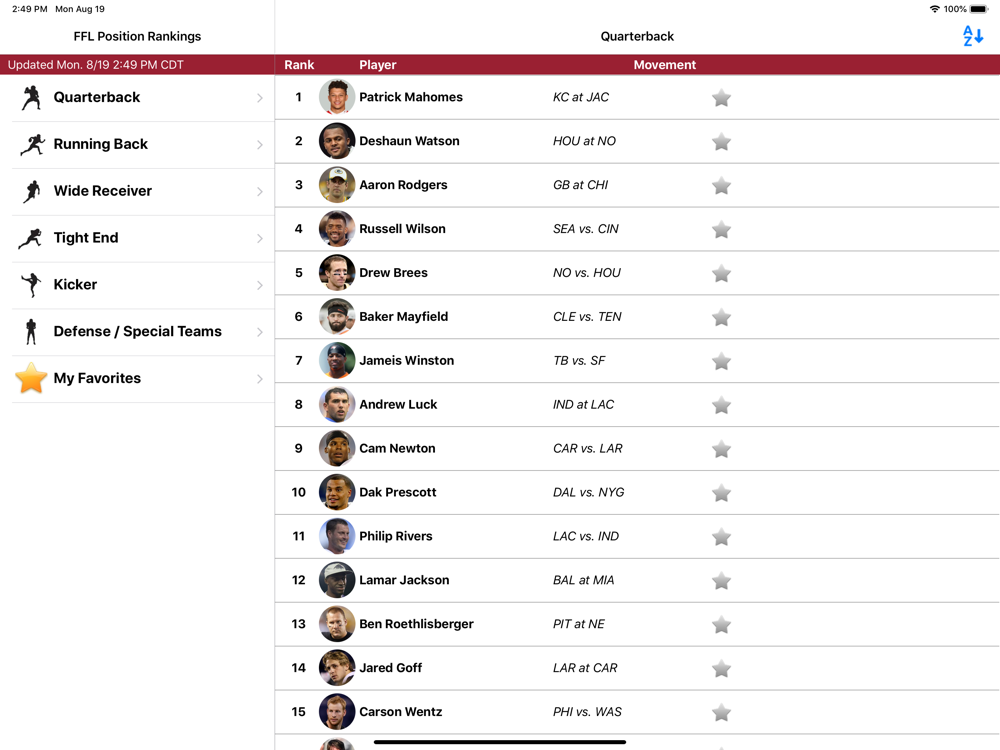Toggle favorite star for Drew Brees
1000x750 pixels.
point(721,274)
